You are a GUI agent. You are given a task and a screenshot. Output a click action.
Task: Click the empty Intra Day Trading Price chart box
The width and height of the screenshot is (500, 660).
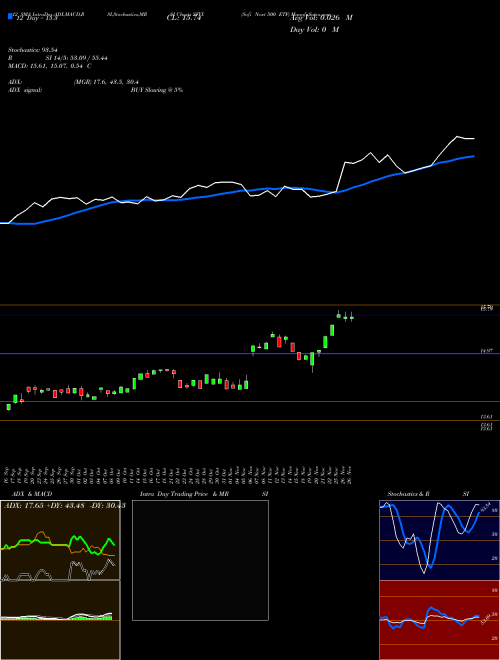200,560
